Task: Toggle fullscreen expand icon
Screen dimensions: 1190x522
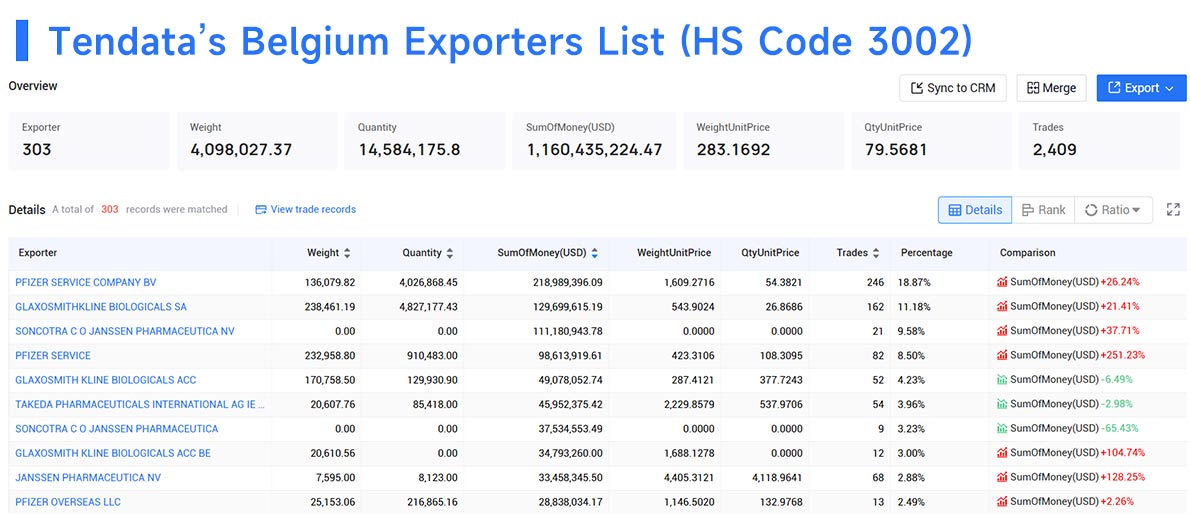Action: point(1173,210)
